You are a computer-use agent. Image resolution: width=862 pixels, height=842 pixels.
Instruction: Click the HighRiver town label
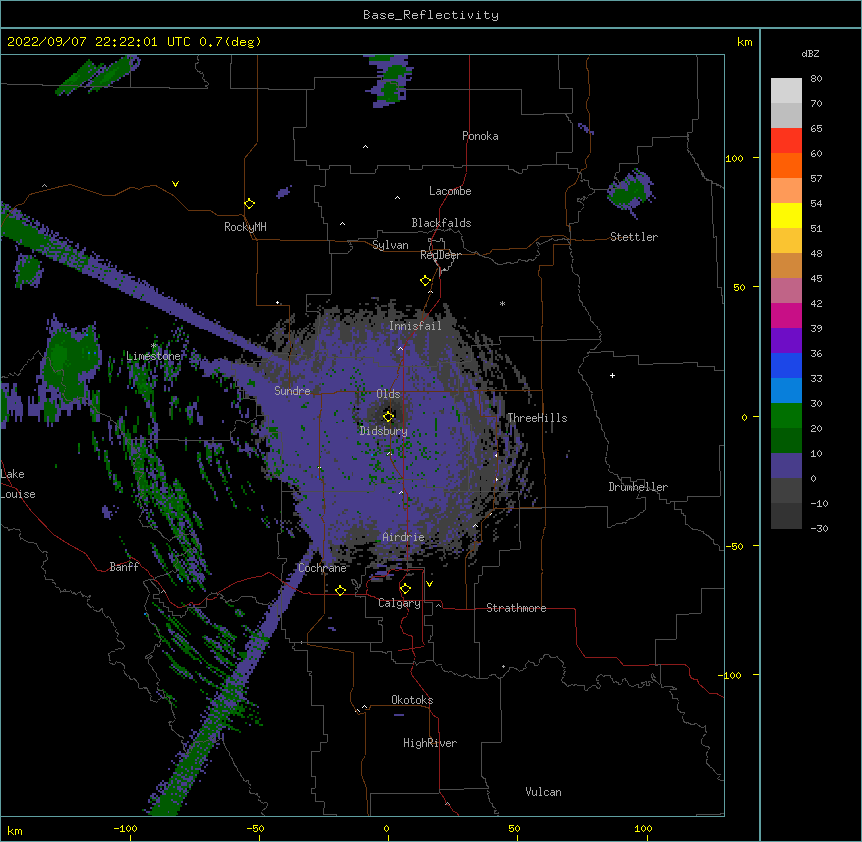point(430,743)
